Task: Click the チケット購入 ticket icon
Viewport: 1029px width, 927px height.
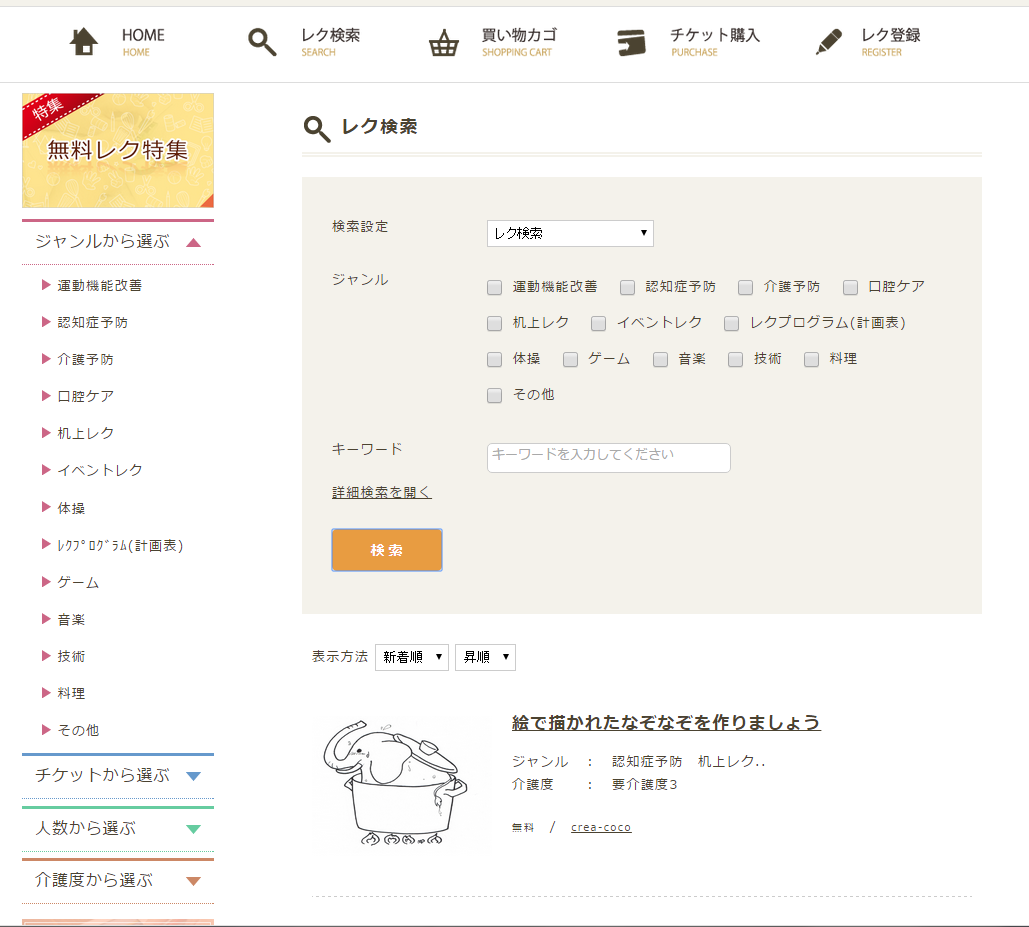Action: tap(632, 42)
